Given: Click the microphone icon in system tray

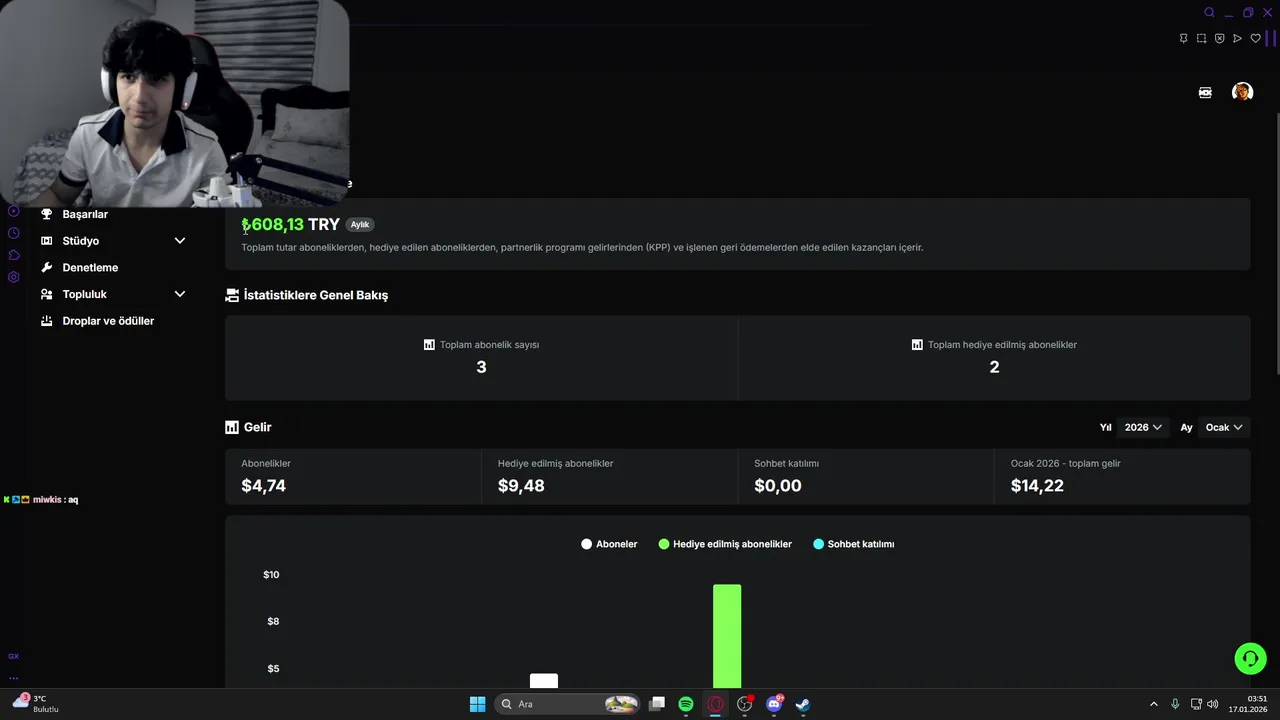Looking at the screenshot, I should click(1175, 704).
